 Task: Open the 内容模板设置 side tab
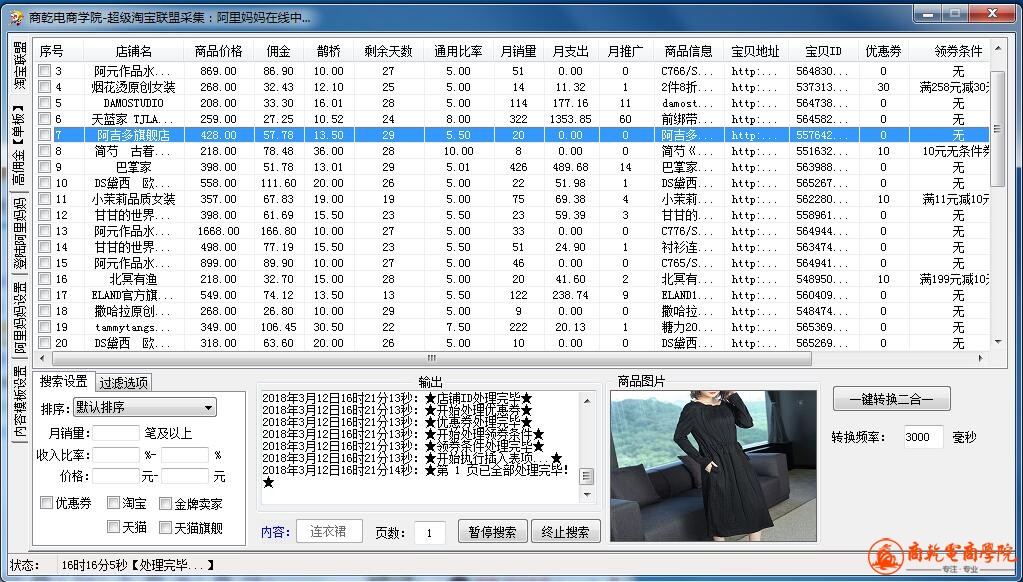20,403
